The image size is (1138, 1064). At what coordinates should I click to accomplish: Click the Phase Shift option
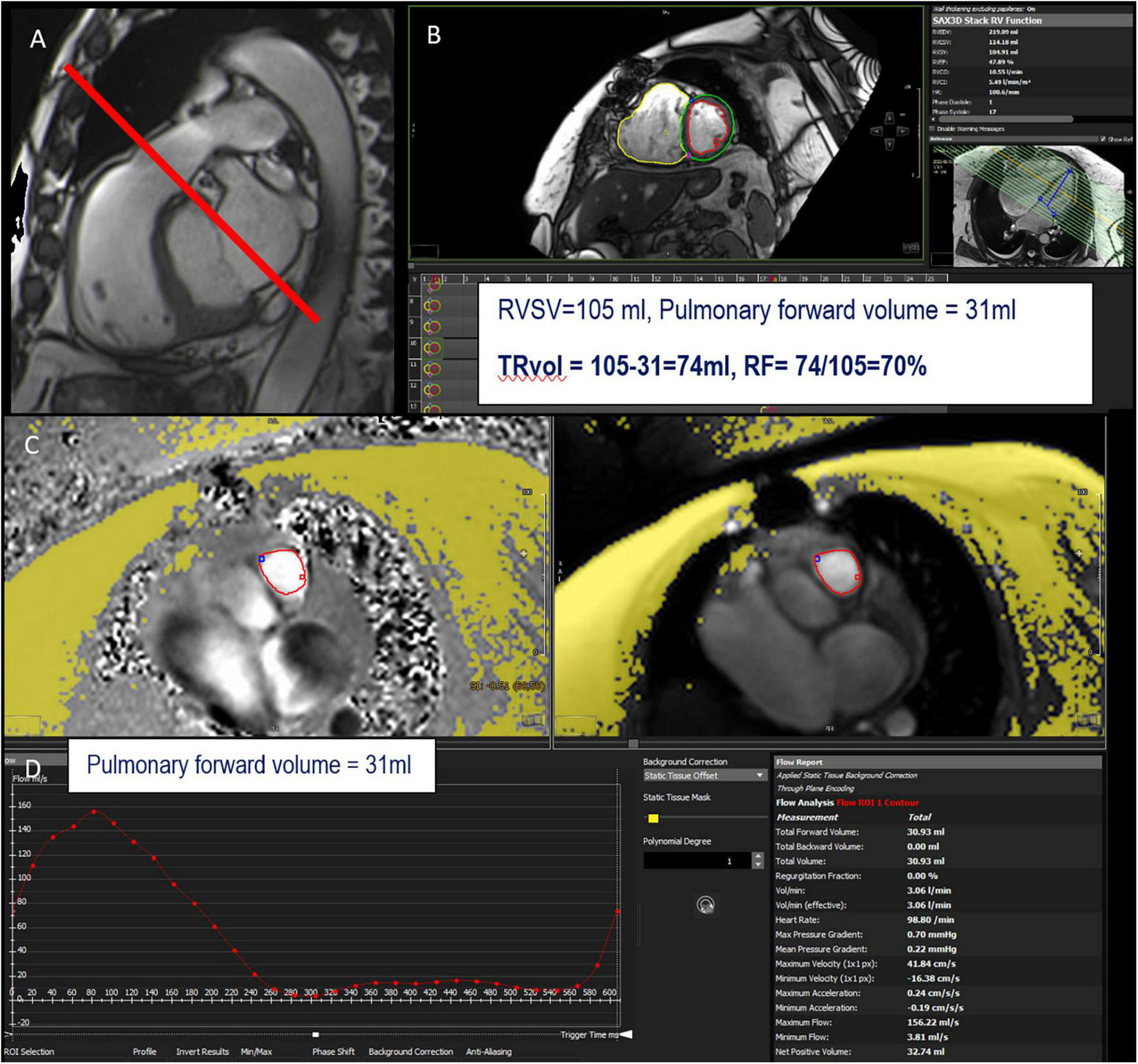click(333, 1052)
